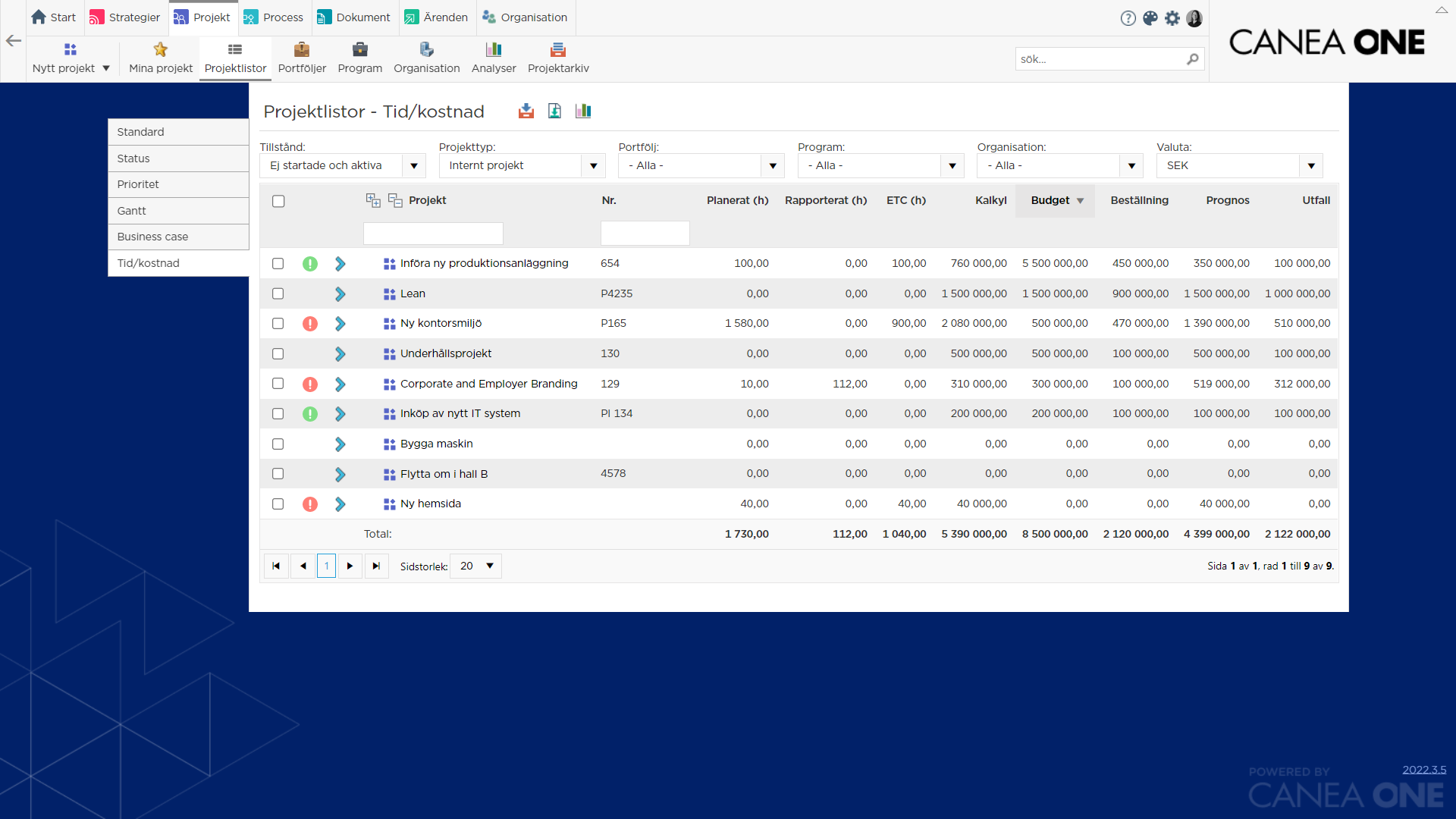1456x819 pixels.
Task: Switch to the Strategier tab
Action: pos(125,17)
